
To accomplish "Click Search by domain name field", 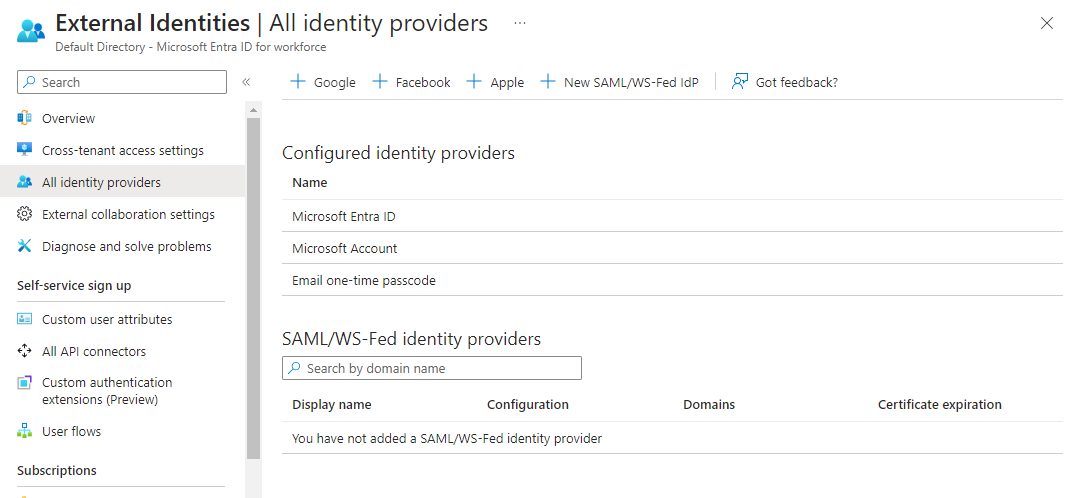I will [x=432, y=368].
